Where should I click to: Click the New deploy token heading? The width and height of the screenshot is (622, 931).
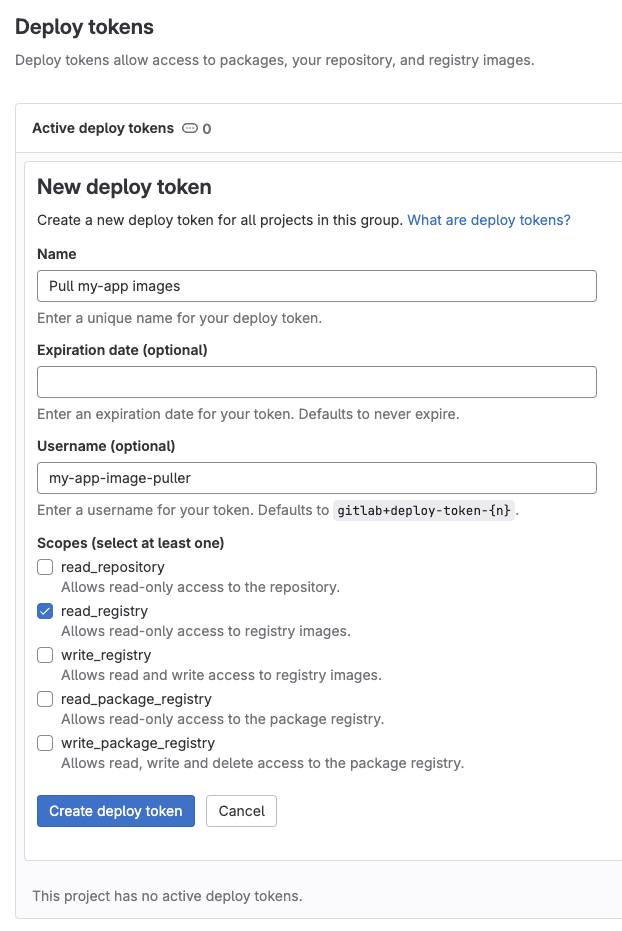tap(124, 186)
